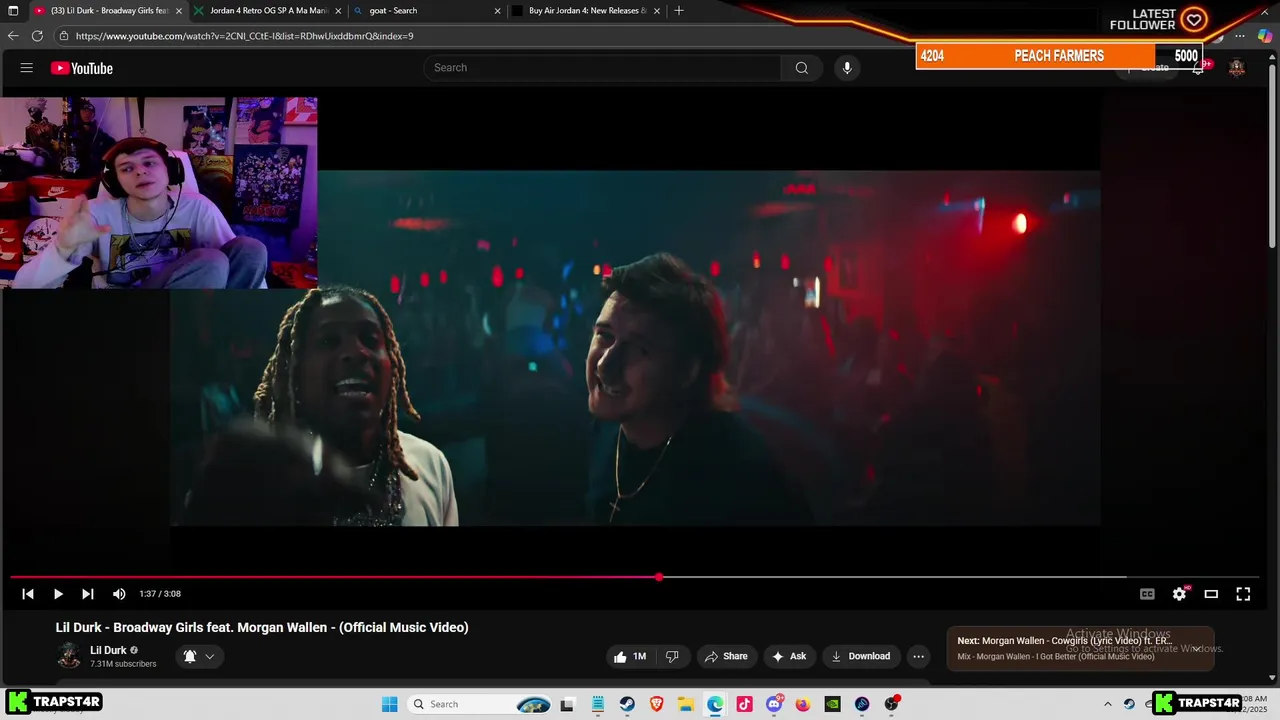
Task: Open the YouTube account avatar menu
Action: pos(1237,68)
